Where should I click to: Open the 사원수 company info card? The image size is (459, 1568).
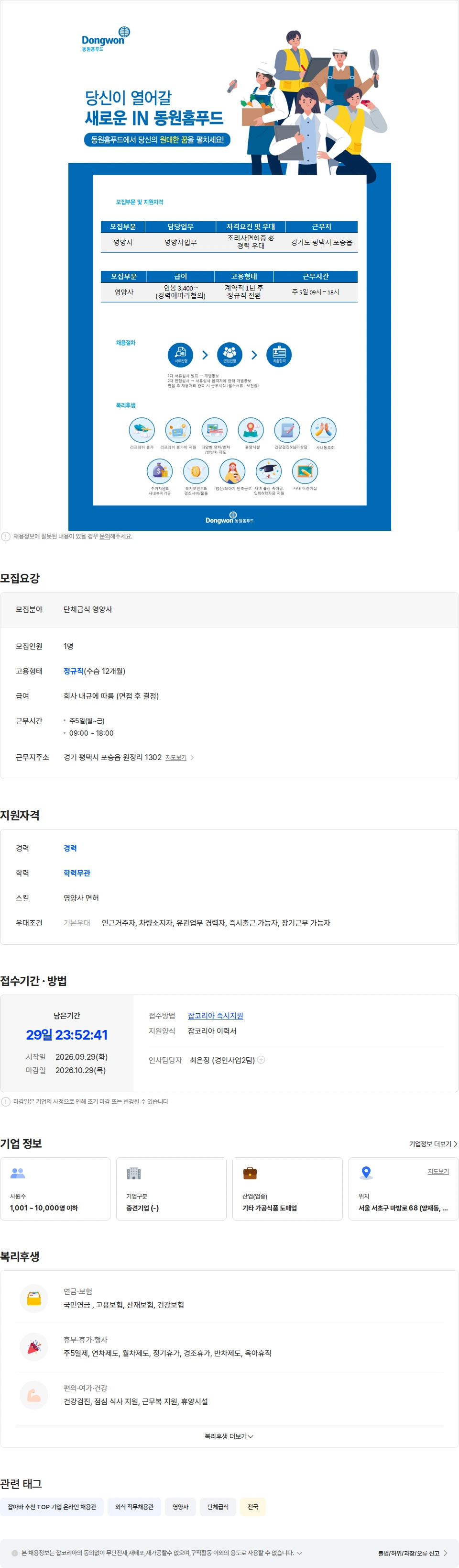(55, 1189)
